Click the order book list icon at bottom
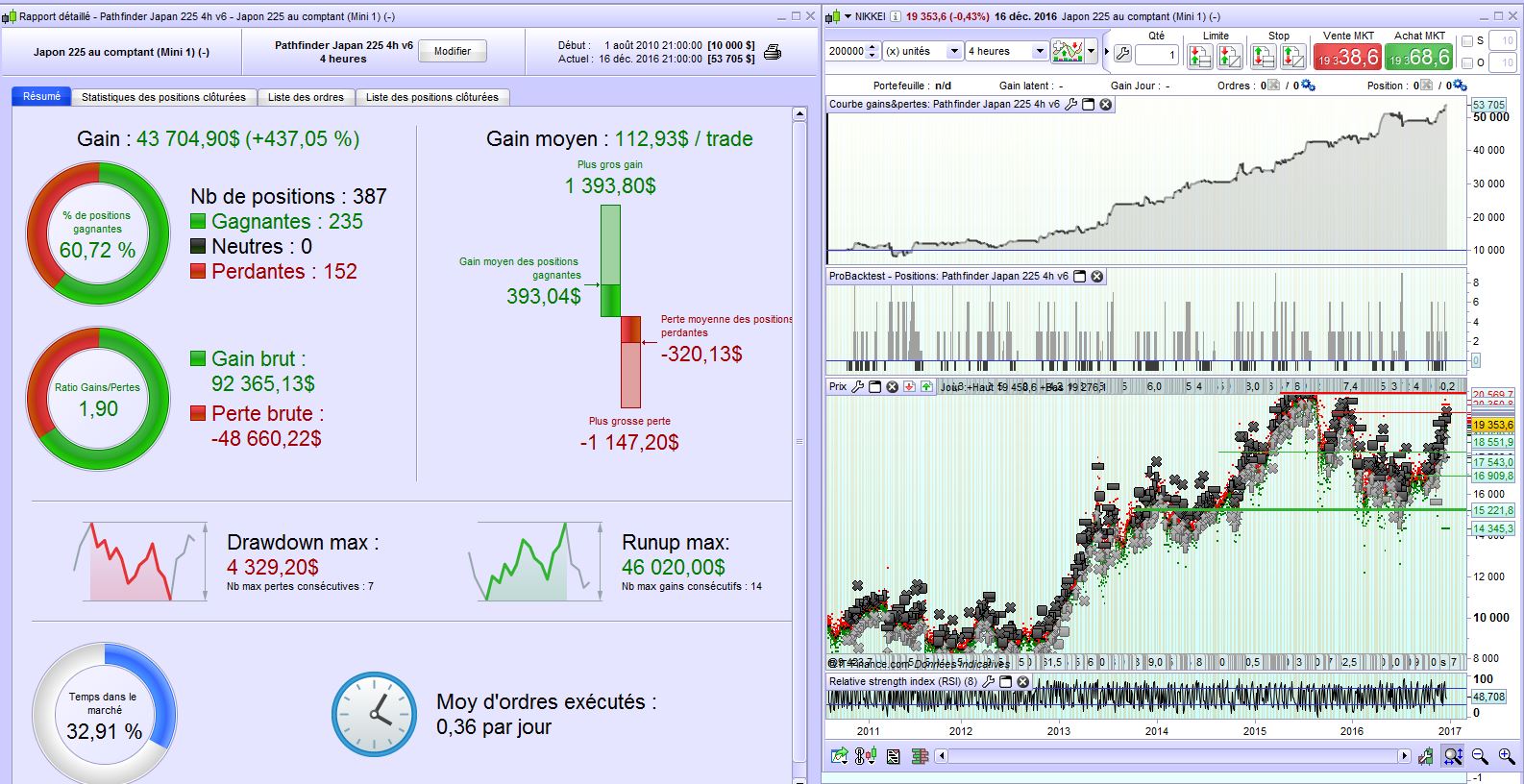 click(x=893, y=756)
